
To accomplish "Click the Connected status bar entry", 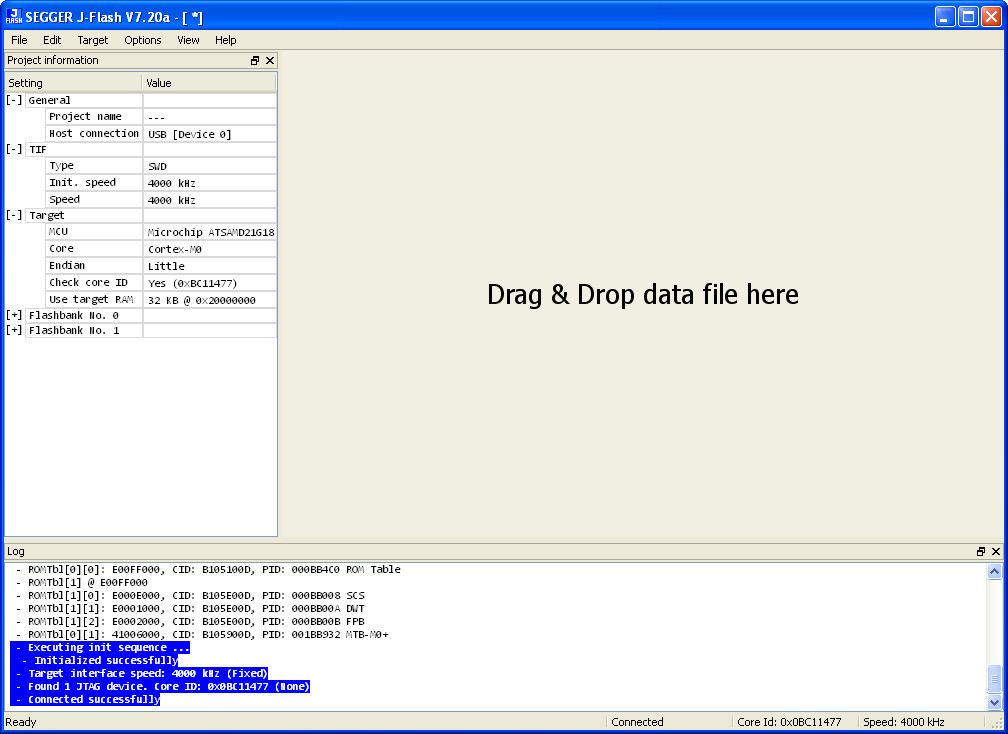I will click(x=637, y=722).
